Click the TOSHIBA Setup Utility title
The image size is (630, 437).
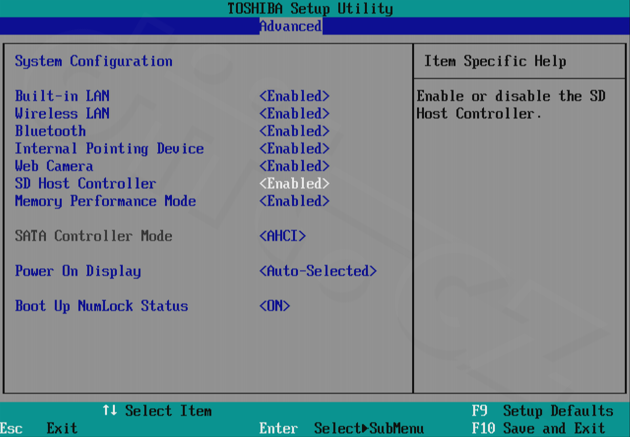click(310, 8)
